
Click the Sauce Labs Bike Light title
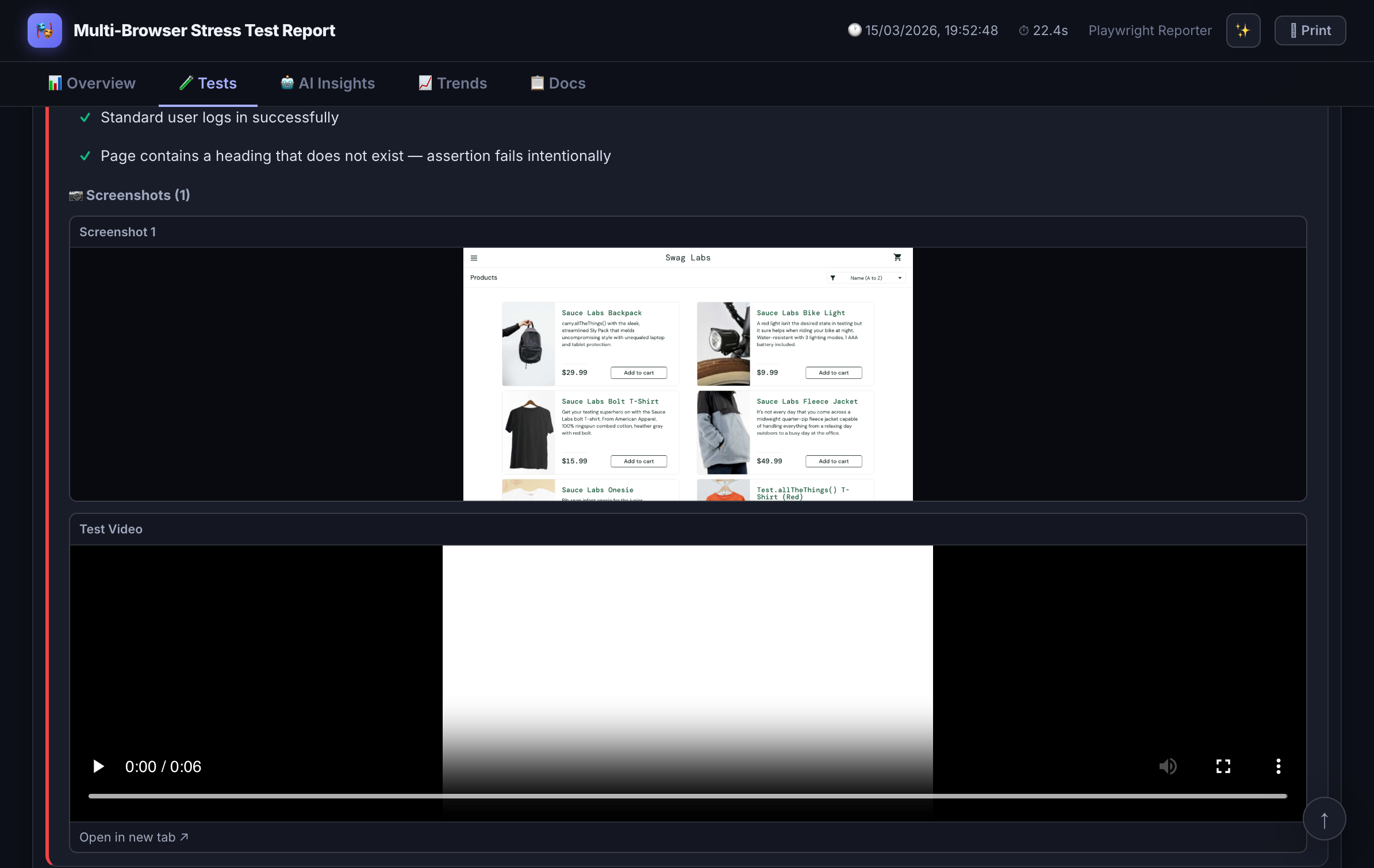[x=801, y=313]
